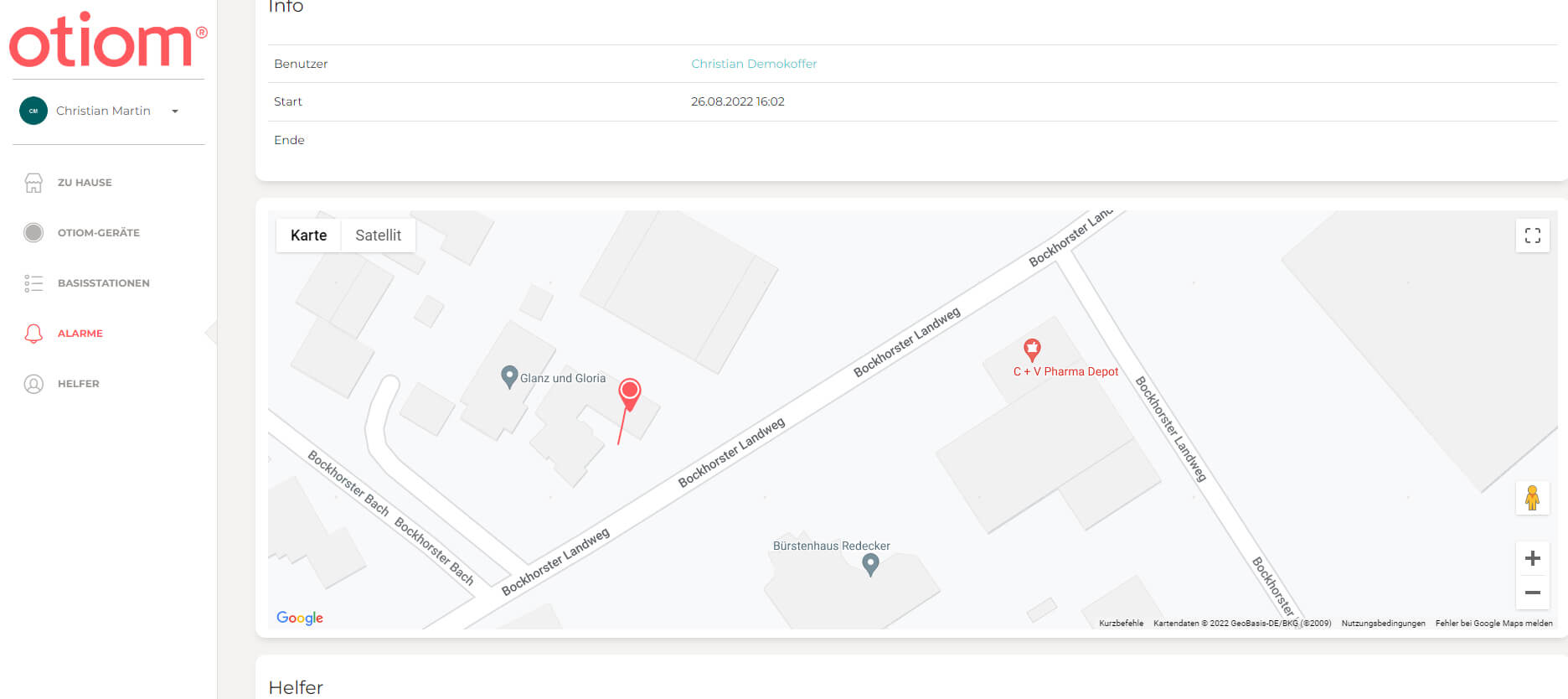This screenshot has width=1568, height=699.
Task: Toggle fullscreen map view
Action: [x=1532, y=236]
